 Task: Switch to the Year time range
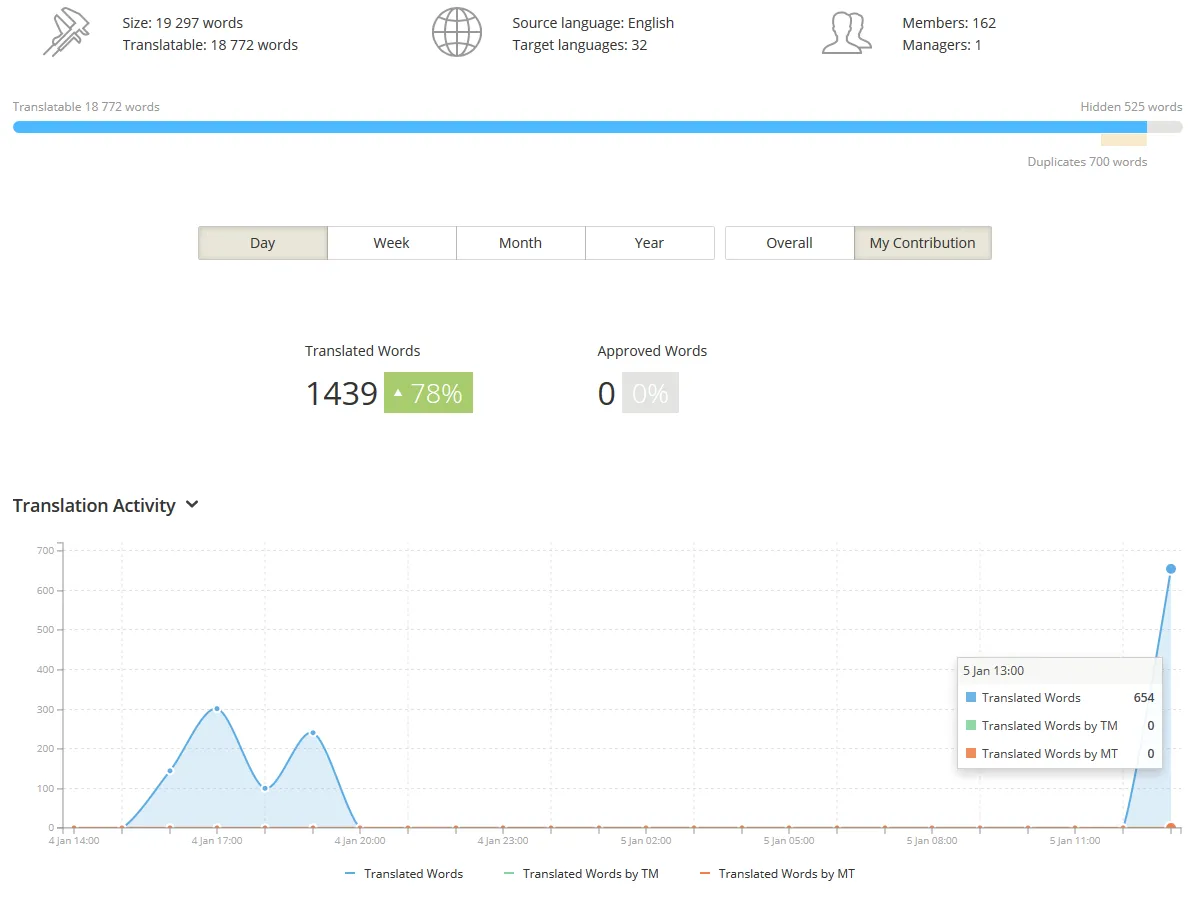(649, 243)
